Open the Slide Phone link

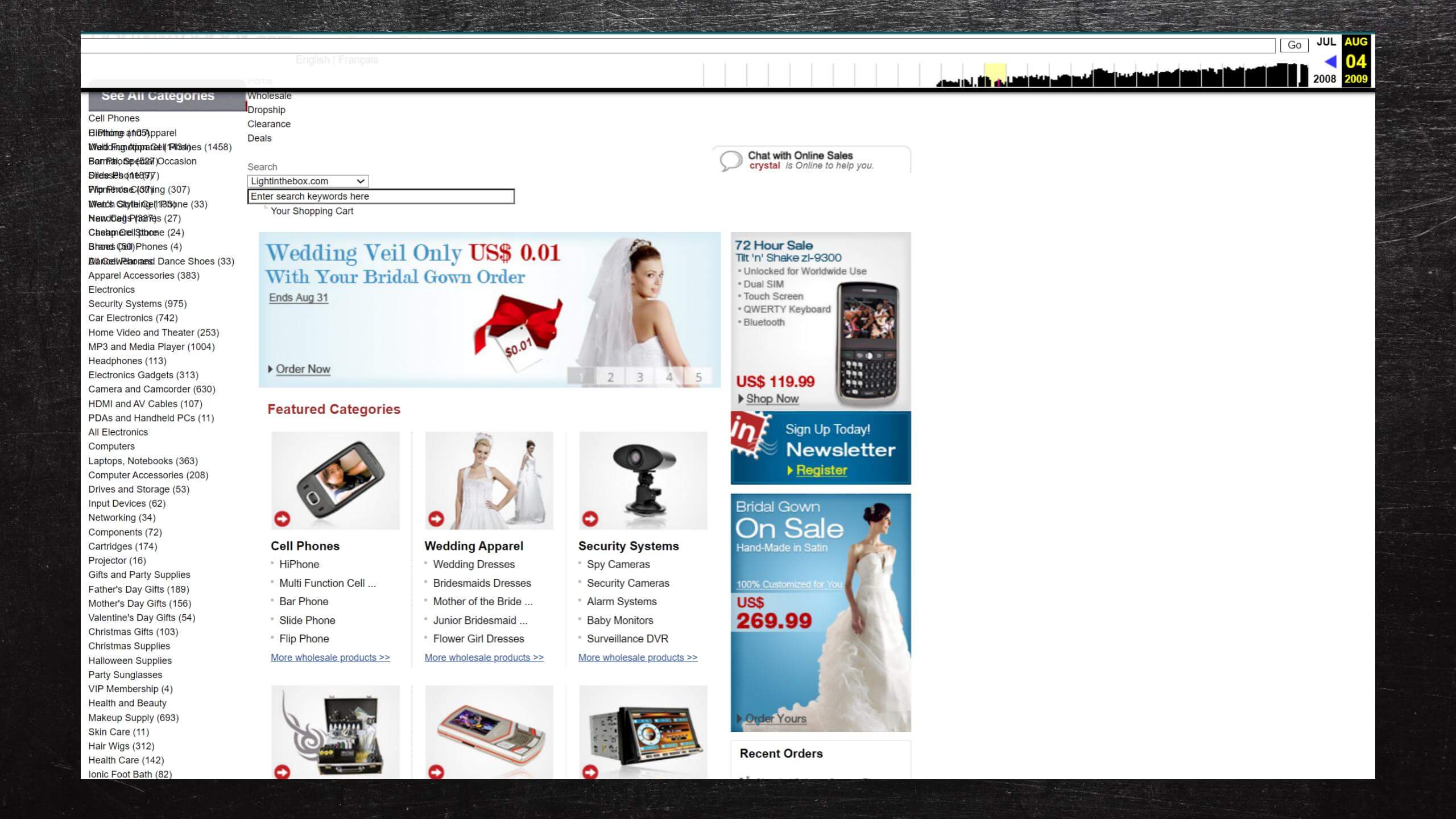[x=307, y=621]
